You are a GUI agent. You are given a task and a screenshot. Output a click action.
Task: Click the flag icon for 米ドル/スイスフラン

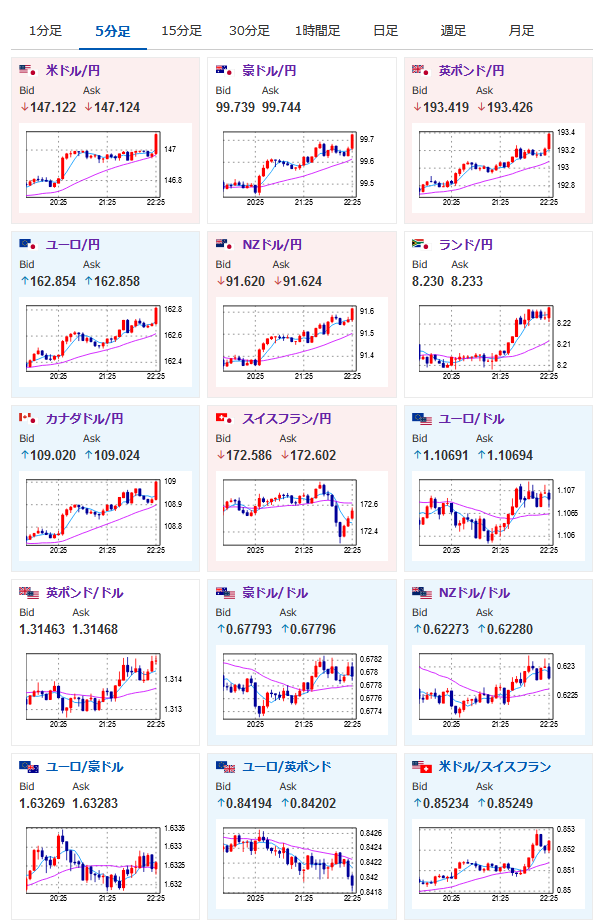coord(422,766)
